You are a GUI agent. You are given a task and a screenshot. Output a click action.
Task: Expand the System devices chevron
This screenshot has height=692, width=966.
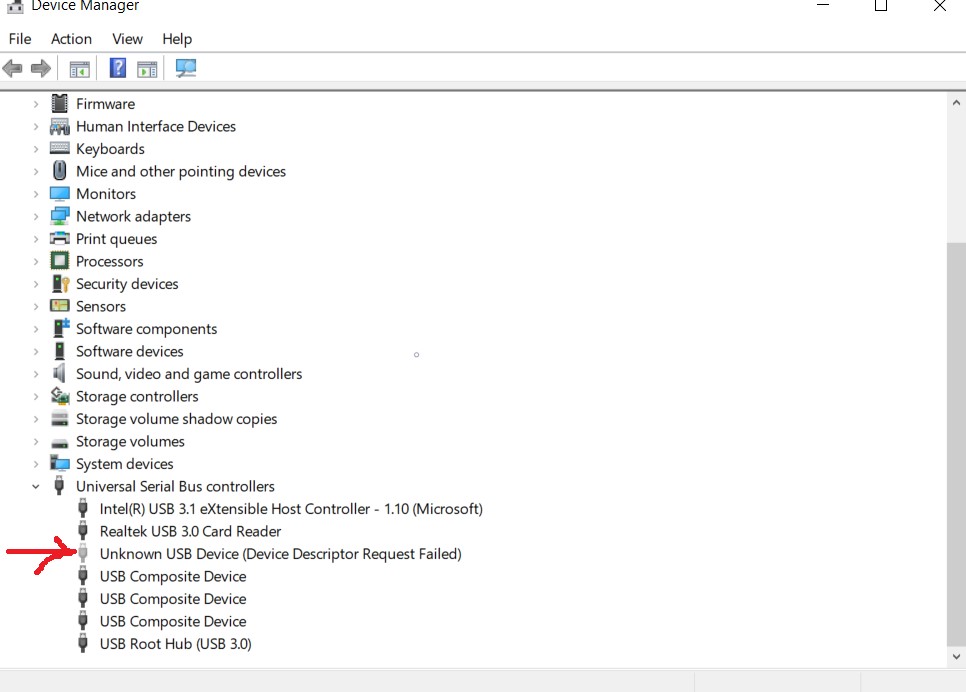click(36, 464)
